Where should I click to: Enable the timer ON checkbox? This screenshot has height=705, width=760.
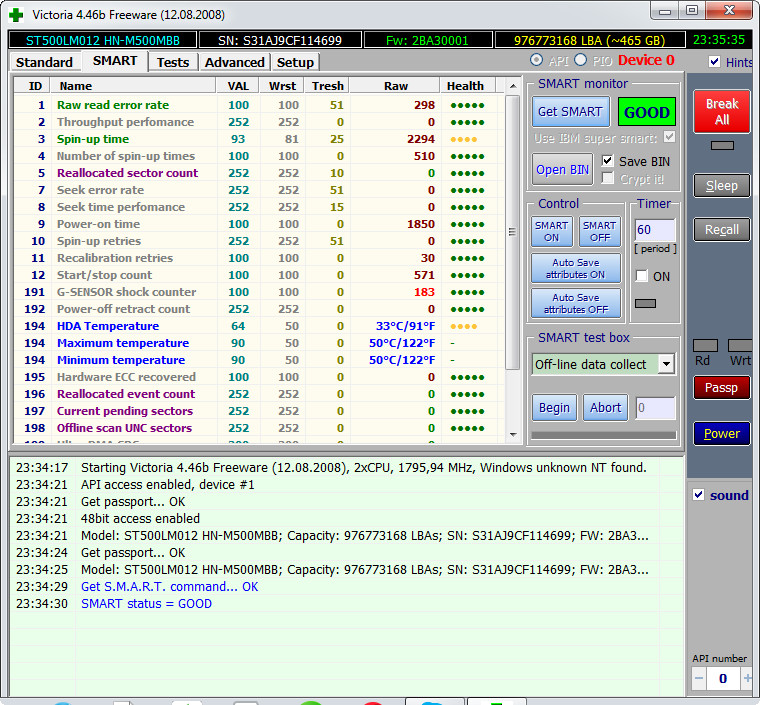point(642,276)
